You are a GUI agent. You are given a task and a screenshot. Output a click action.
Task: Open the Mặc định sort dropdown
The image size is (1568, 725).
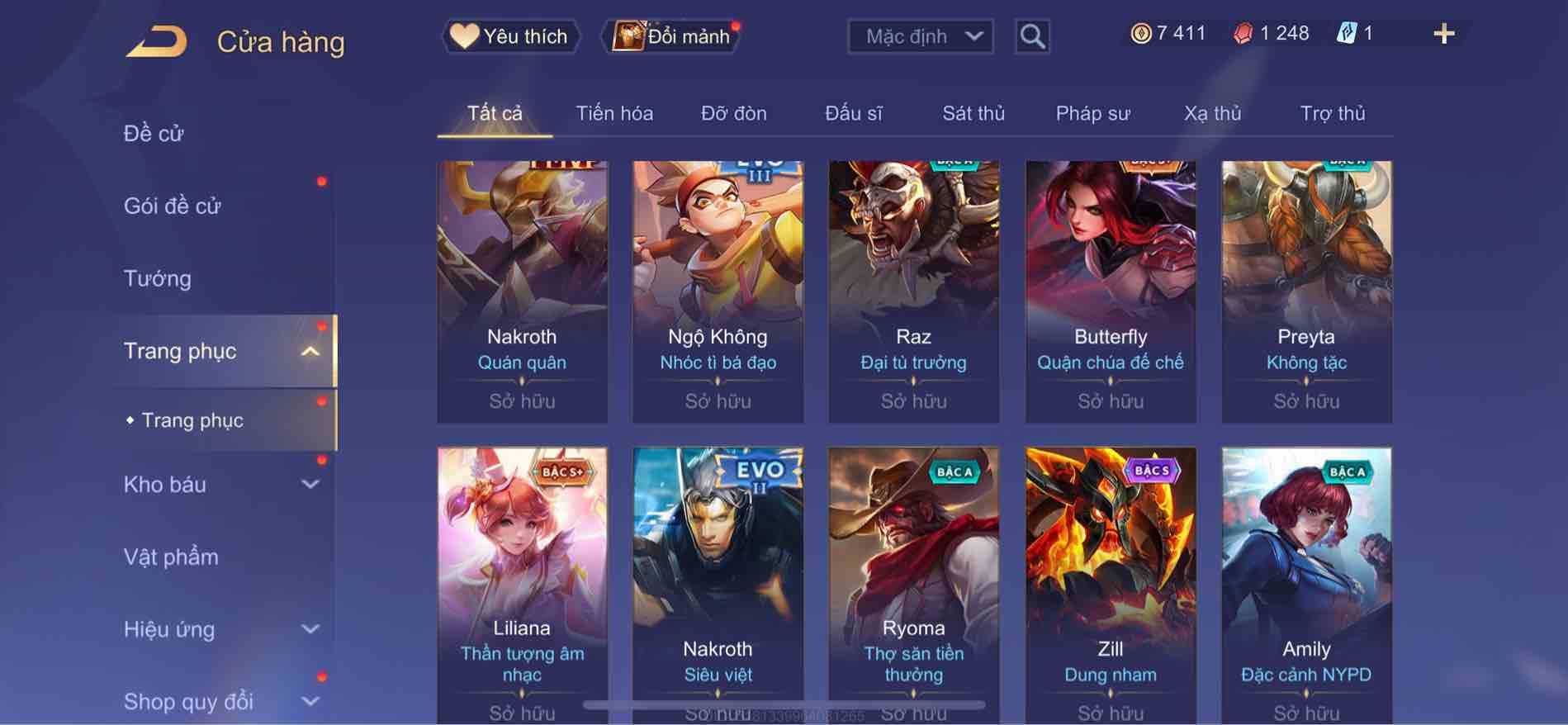tap(921, 36)
